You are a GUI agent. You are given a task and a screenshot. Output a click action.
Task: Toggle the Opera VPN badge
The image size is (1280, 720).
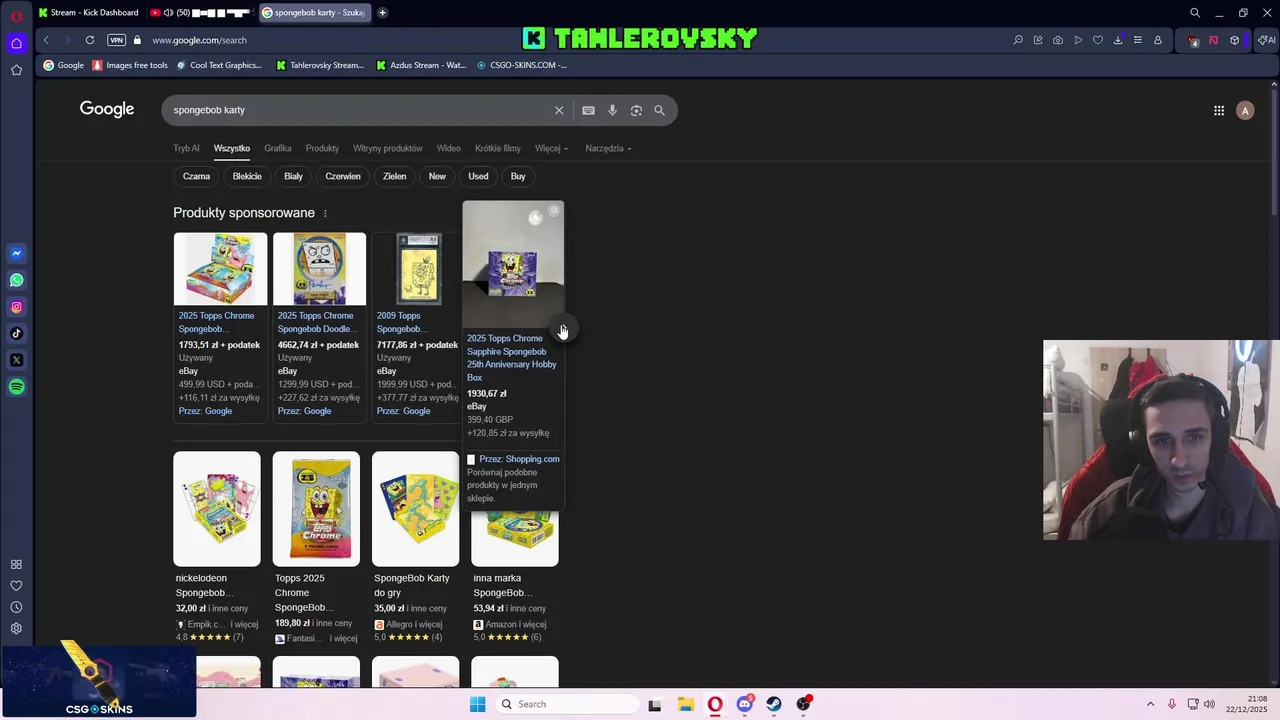[117, 40]
